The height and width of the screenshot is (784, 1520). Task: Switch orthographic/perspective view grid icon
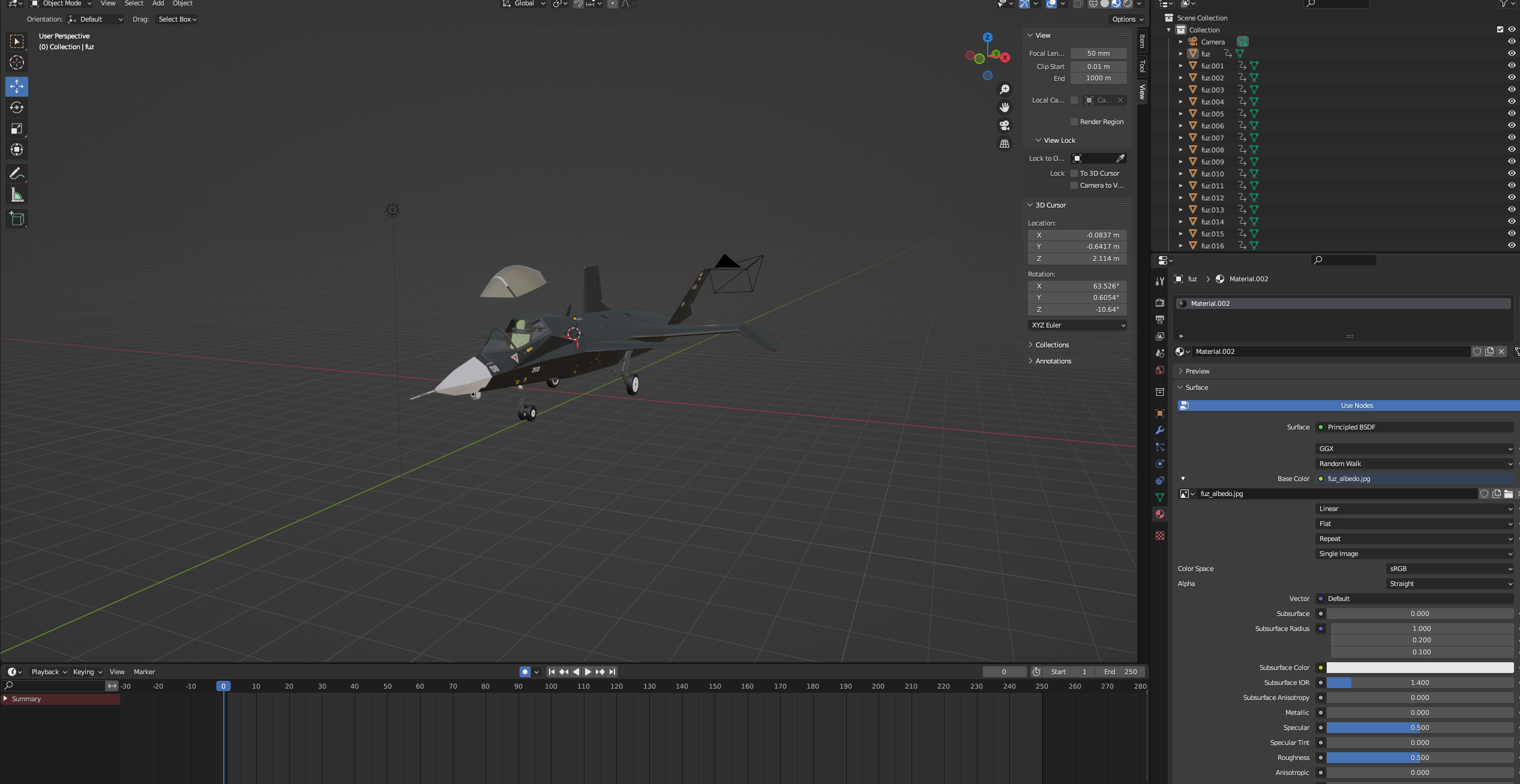pos(1005,143)
